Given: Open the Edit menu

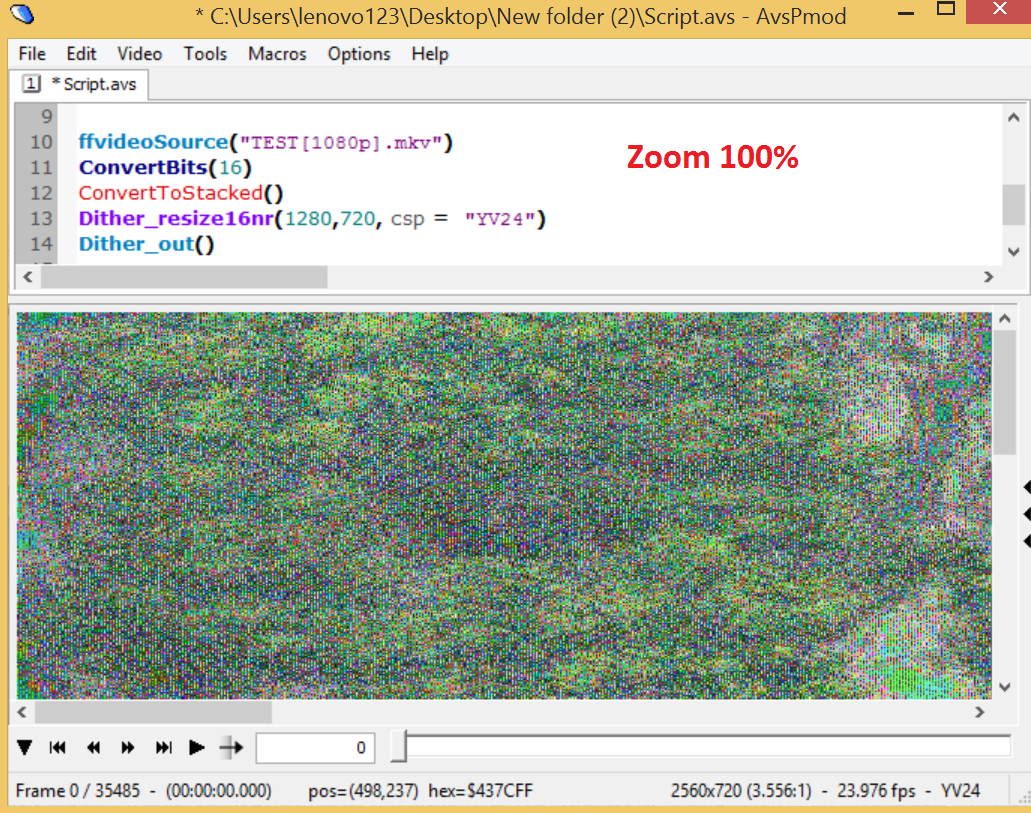Looking at the screenshot, I should (x=81, y=54).
